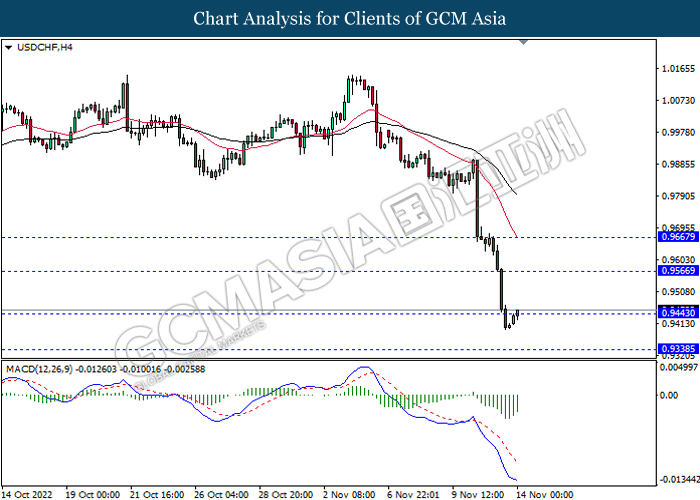Click the 0.94130 price axis value
The height and width of the screenshot is (500, 700).
(x=678, y=324)
